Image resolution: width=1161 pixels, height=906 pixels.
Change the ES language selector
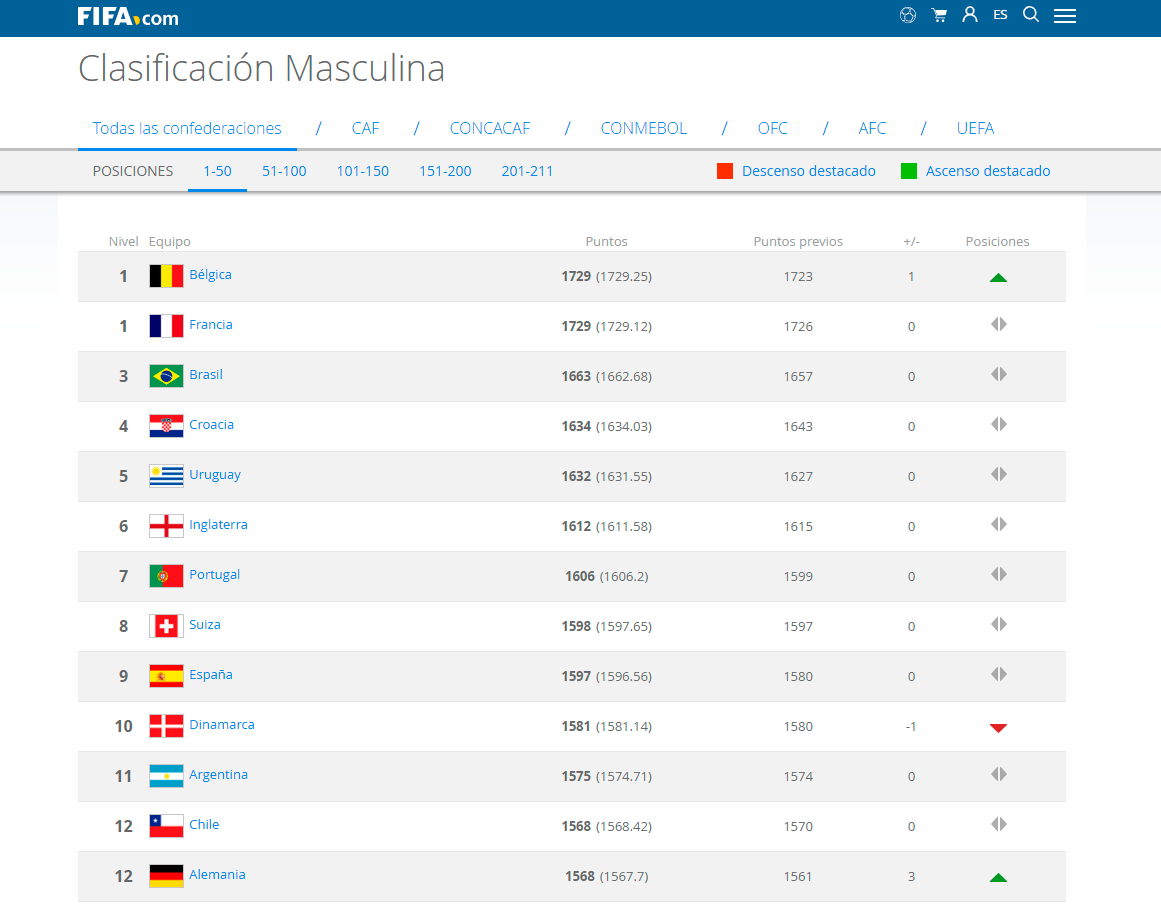click(x=1000, y=15)
